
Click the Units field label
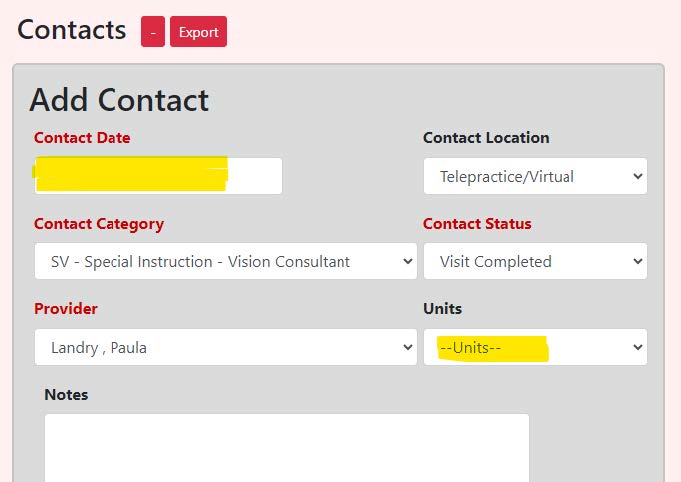[442, 309]
